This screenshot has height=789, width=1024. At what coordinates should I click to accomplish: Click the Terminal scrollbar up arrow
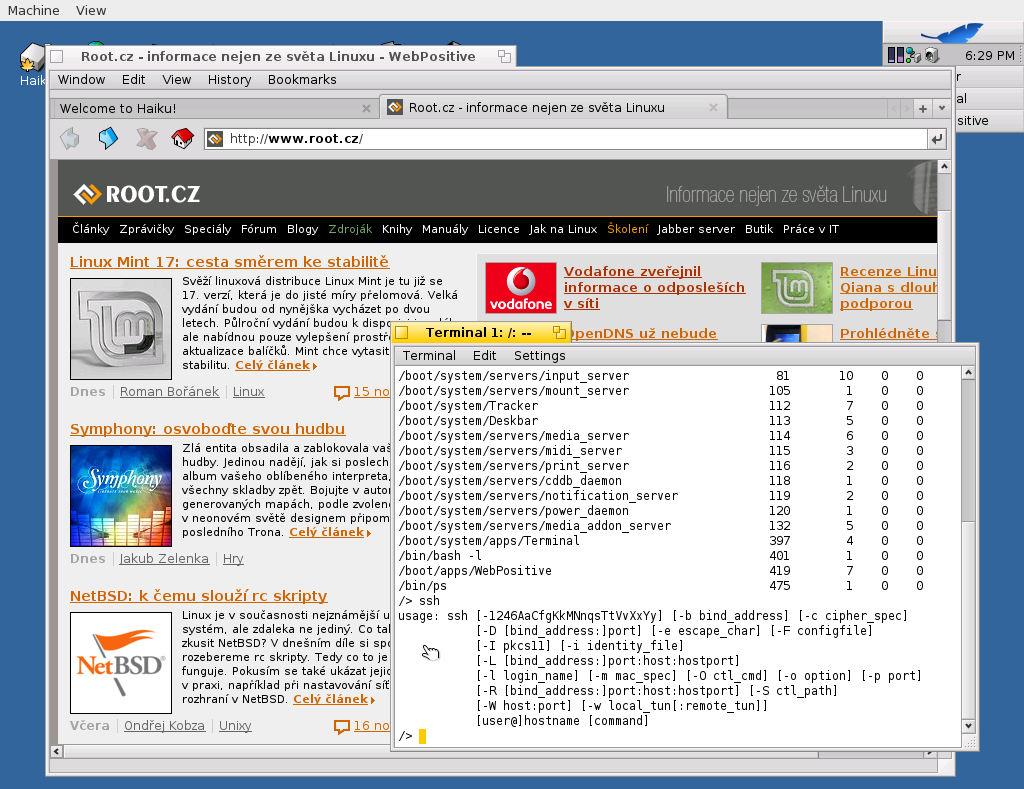(968, 372)
